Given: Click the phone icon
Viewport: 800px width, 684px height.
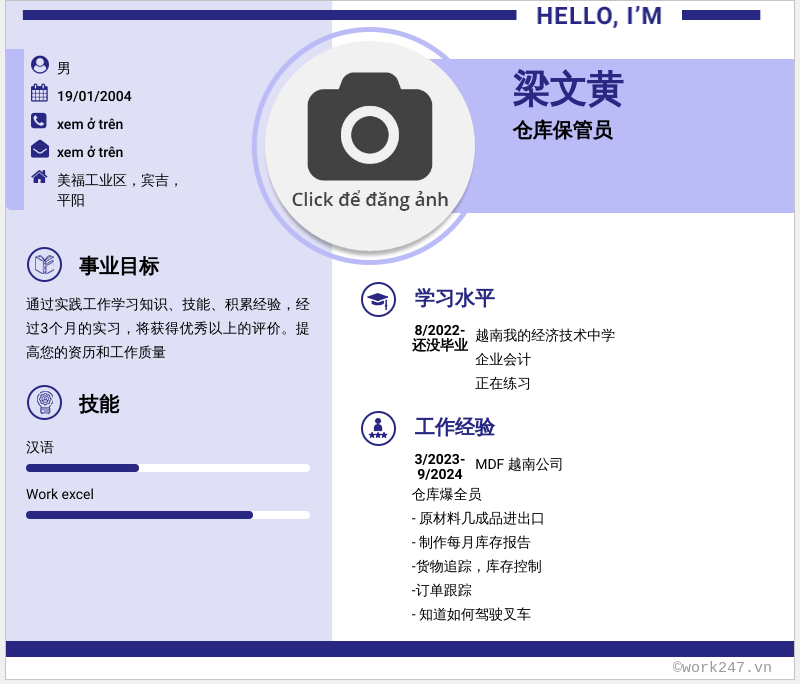Looking at the screenshot, I should click(x=39, y=121).
